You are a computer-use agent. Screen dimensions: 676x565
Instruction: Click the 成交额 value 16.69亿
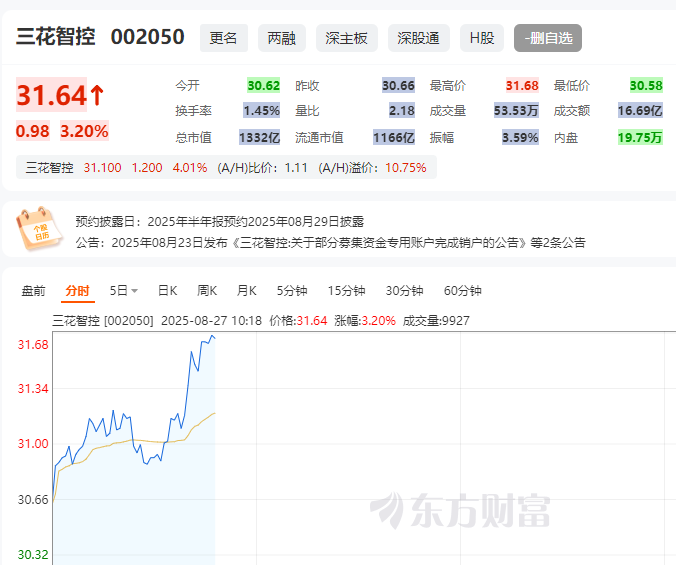click(x=640, y=111)
